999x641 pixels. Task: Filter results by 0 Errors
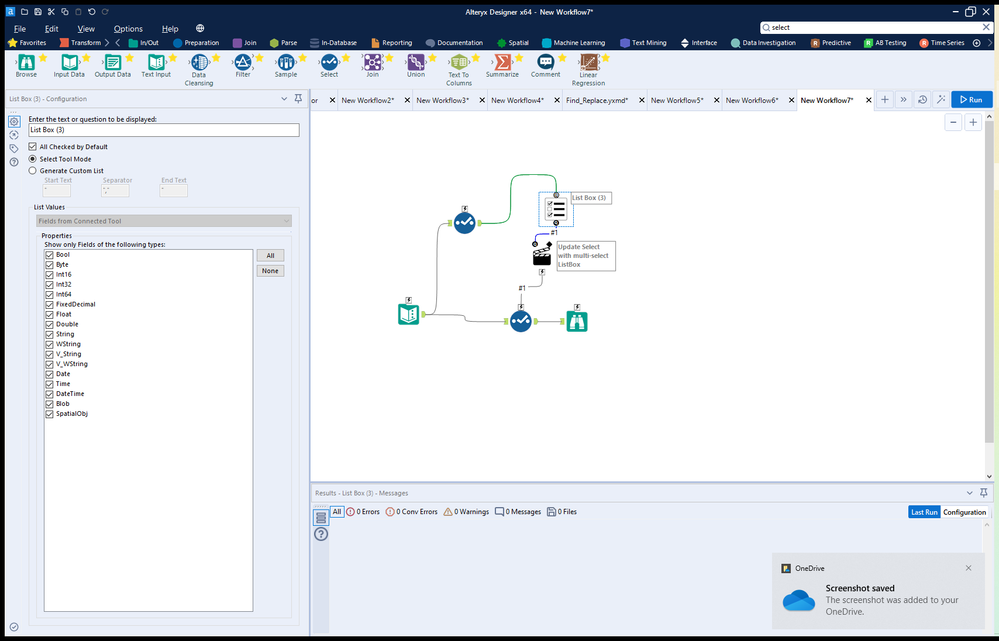click(363, 512)
